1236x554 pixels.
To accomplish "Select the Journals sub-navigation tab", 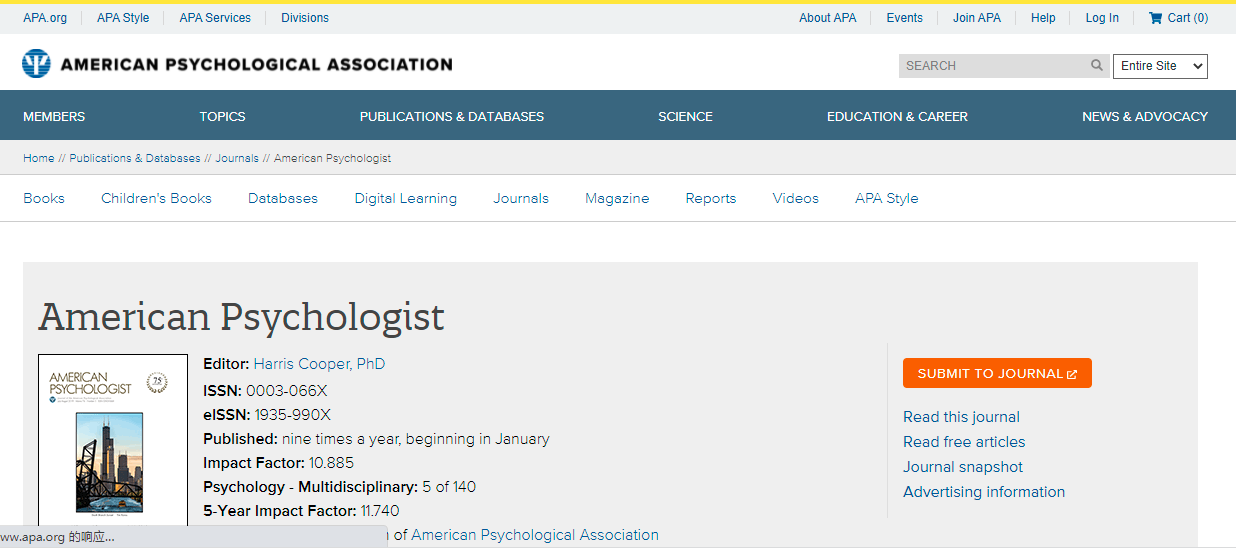I will 521,198.
